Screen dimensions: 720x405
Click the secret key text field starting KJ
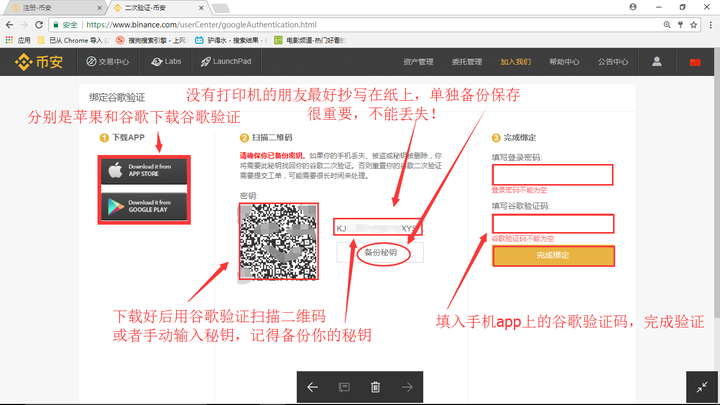point(377,228)
